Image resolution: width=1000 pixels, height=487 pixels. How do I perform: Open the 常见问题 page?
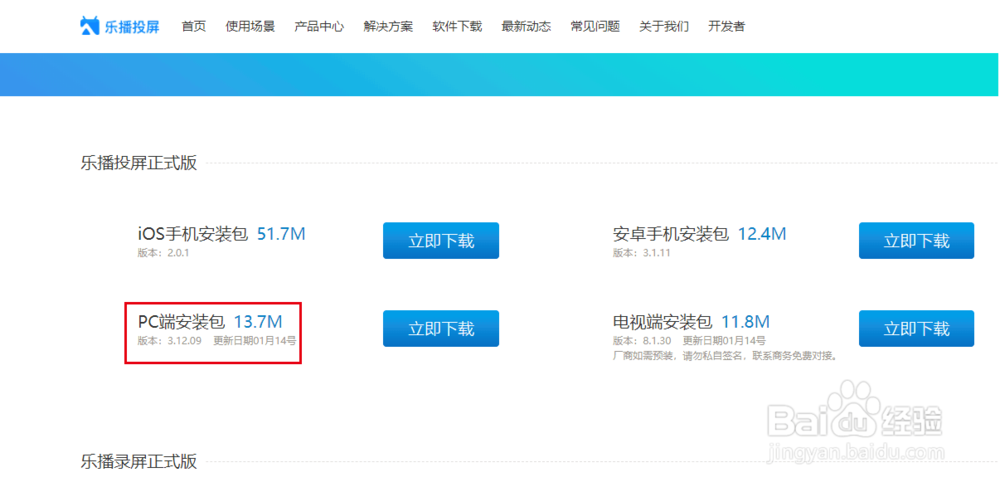595,26
